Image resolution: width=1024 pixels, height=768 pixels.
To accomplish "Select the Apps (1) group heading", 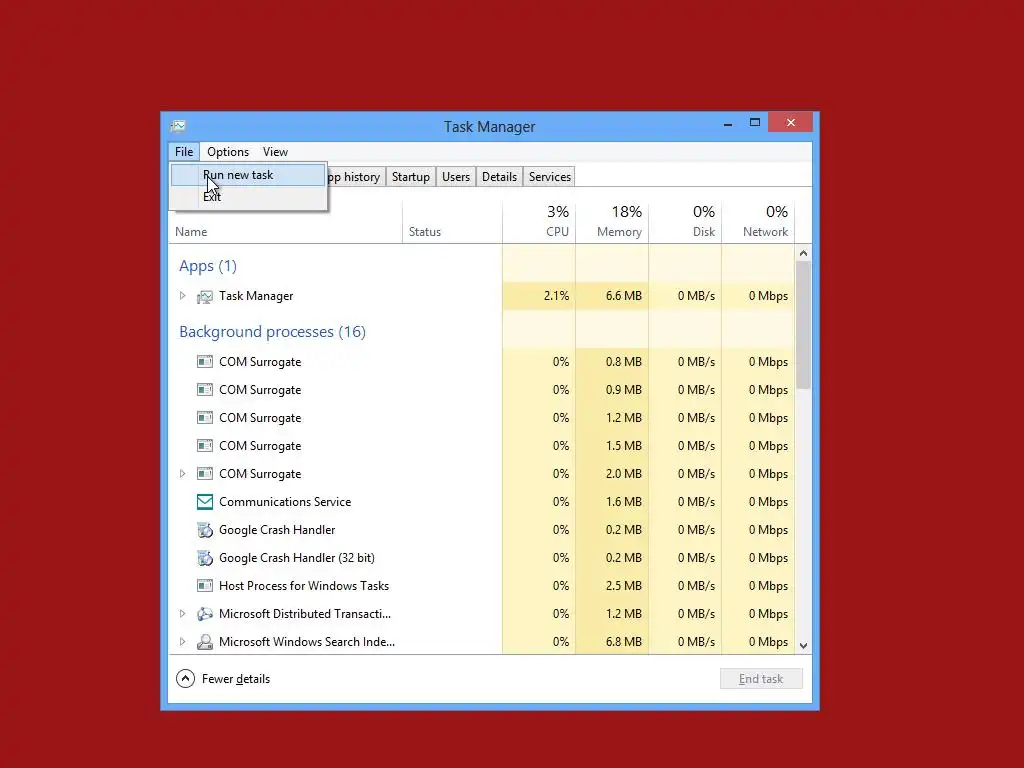I will click(x=208, y=266).
